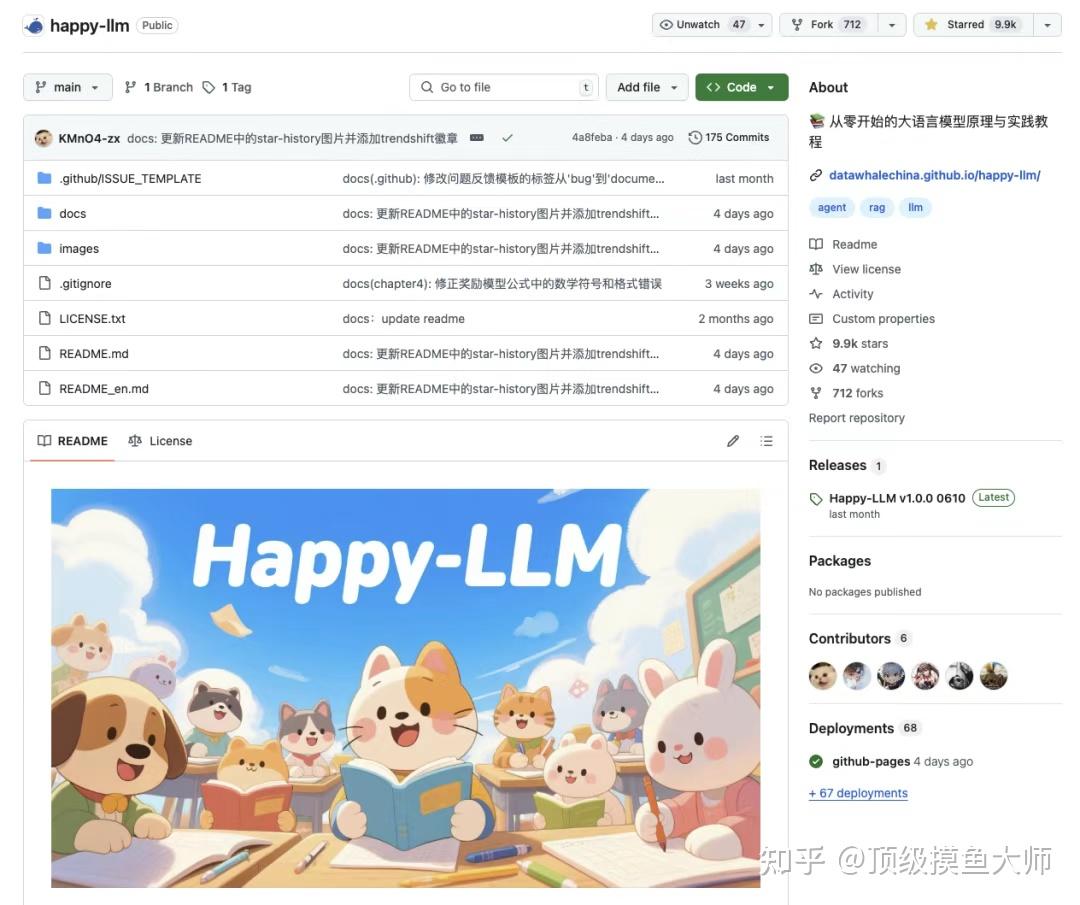The image size is (1080, 905).
Task: View license via the scales icon
Action: click(x=817, y=269)
